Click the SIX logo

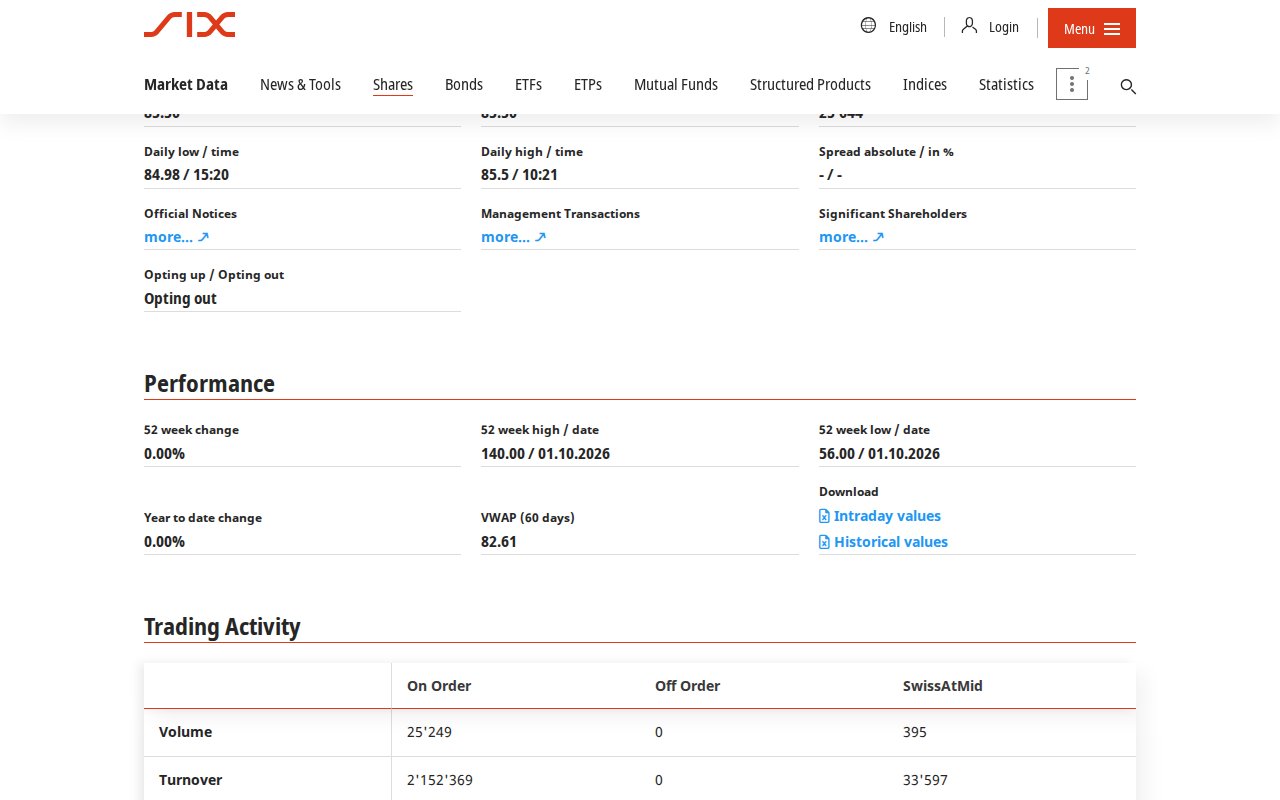tap(189, 25)
